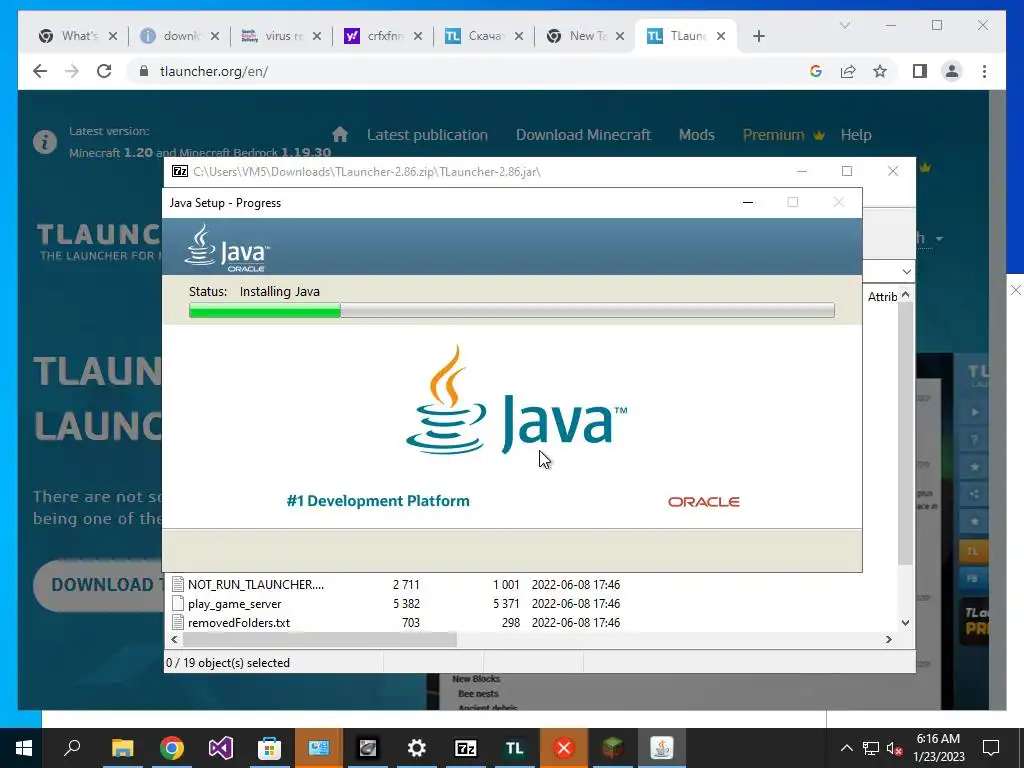Open the notification center

(991, 748)
